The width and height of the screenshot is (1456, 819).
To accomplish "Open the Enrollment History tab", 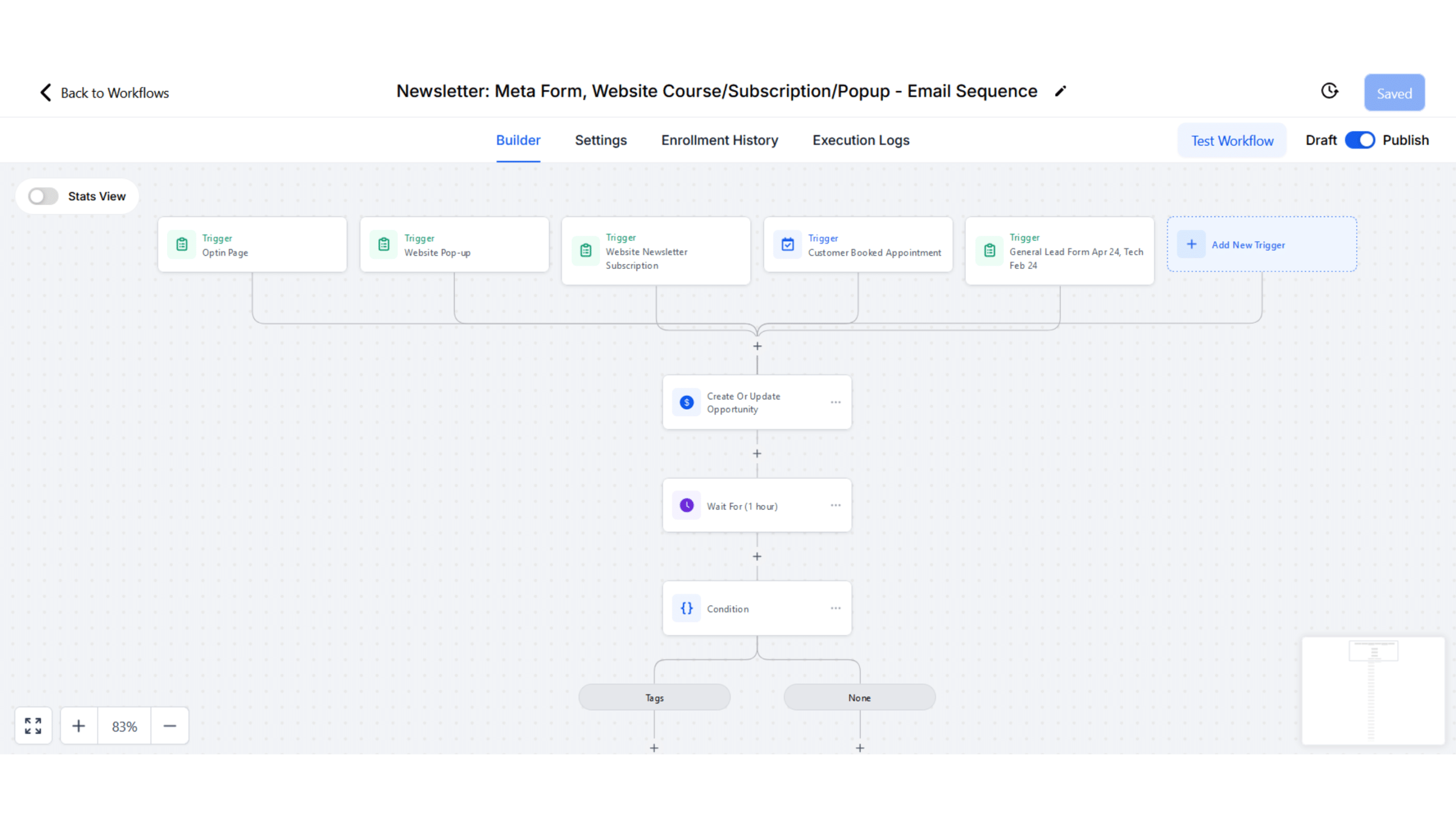I will (719, 140).
